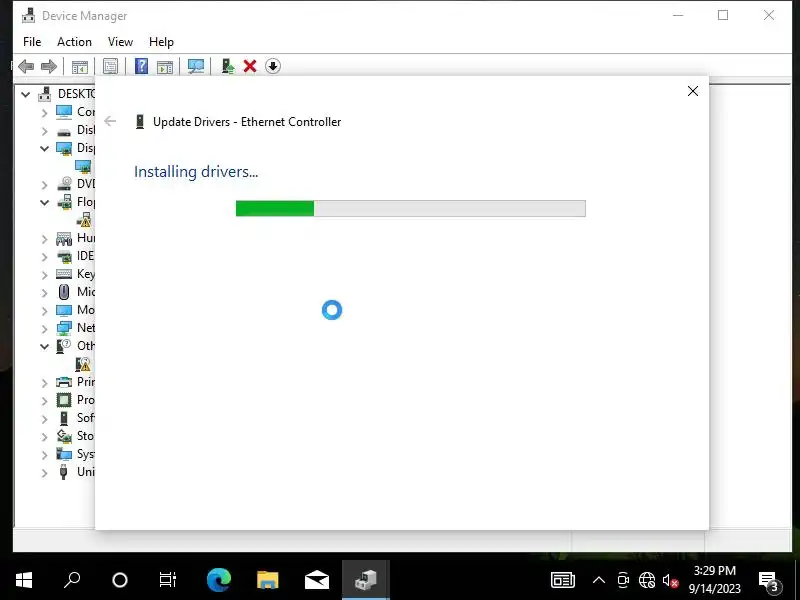Open the Action menu
Image resolution: width=800 pixels, height=600 pixels.
pyautogui.click(x=74, y=42)
